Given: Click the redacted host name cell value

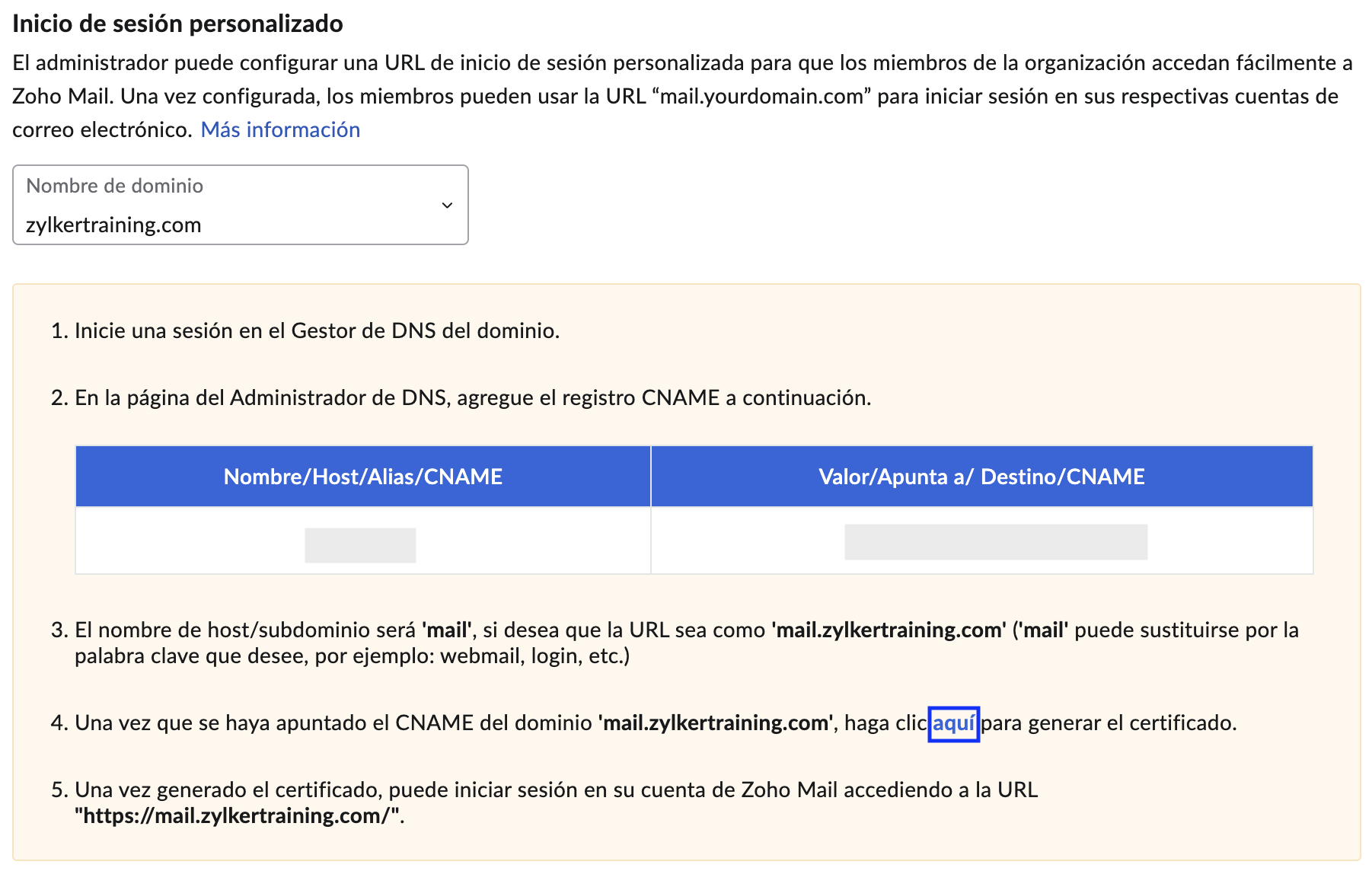Looking at the screenshot, I should tap(360, 545).
